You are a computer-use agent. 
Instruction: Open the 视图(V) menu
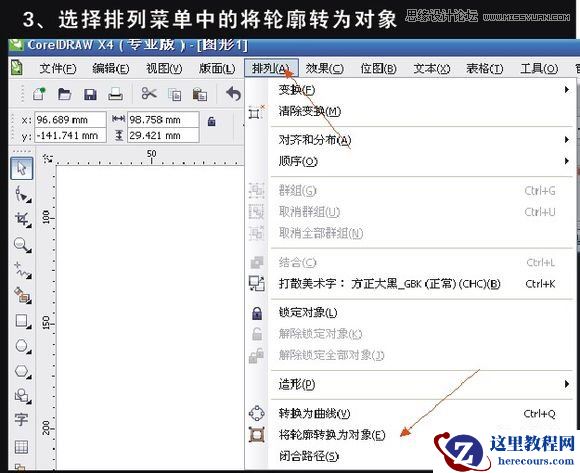(x=164, y=68)
